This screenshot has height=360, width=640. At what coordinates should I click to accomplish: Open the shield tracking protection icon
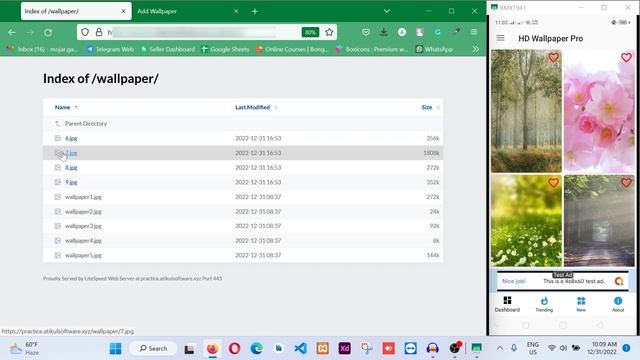pos(84,32)
